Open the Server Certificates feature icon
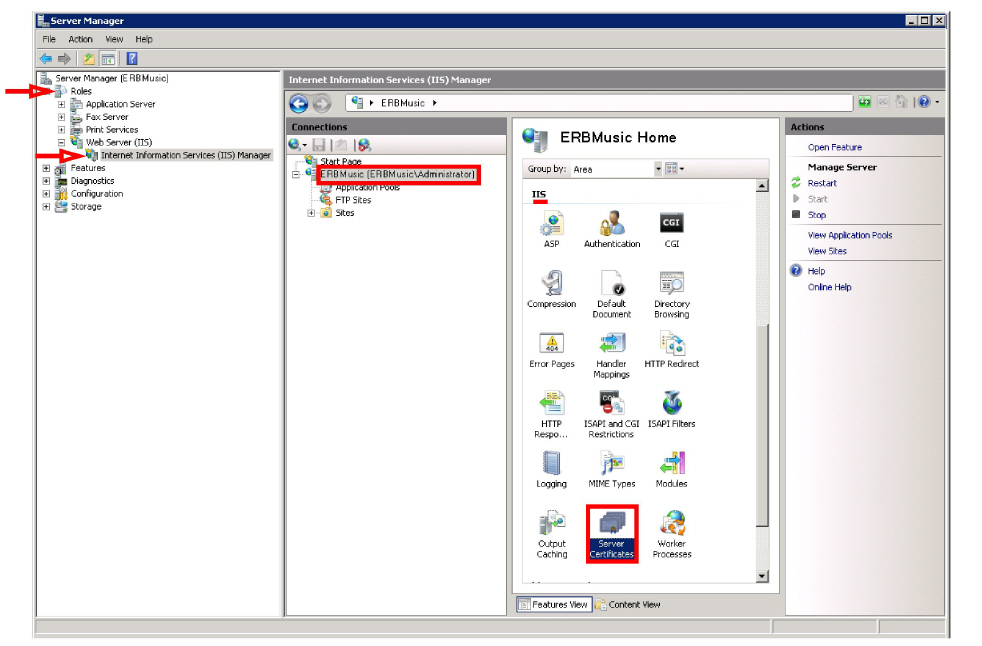 click(611, 531)
